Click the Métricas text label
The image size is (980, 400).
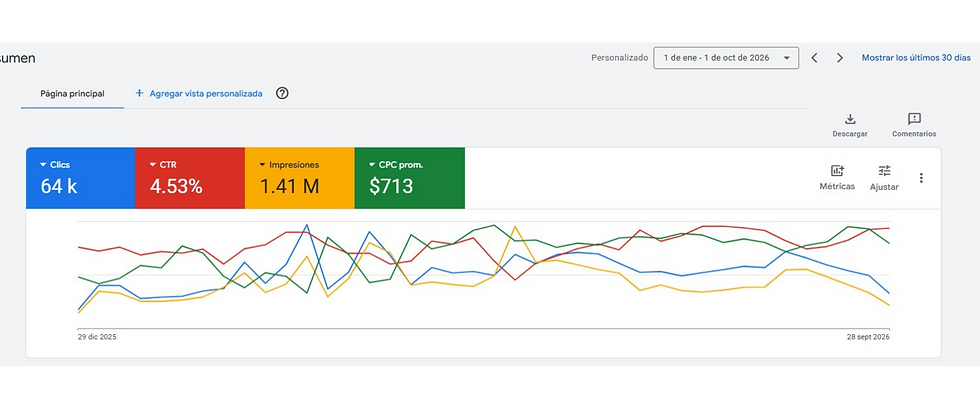[x=837, y=186]
